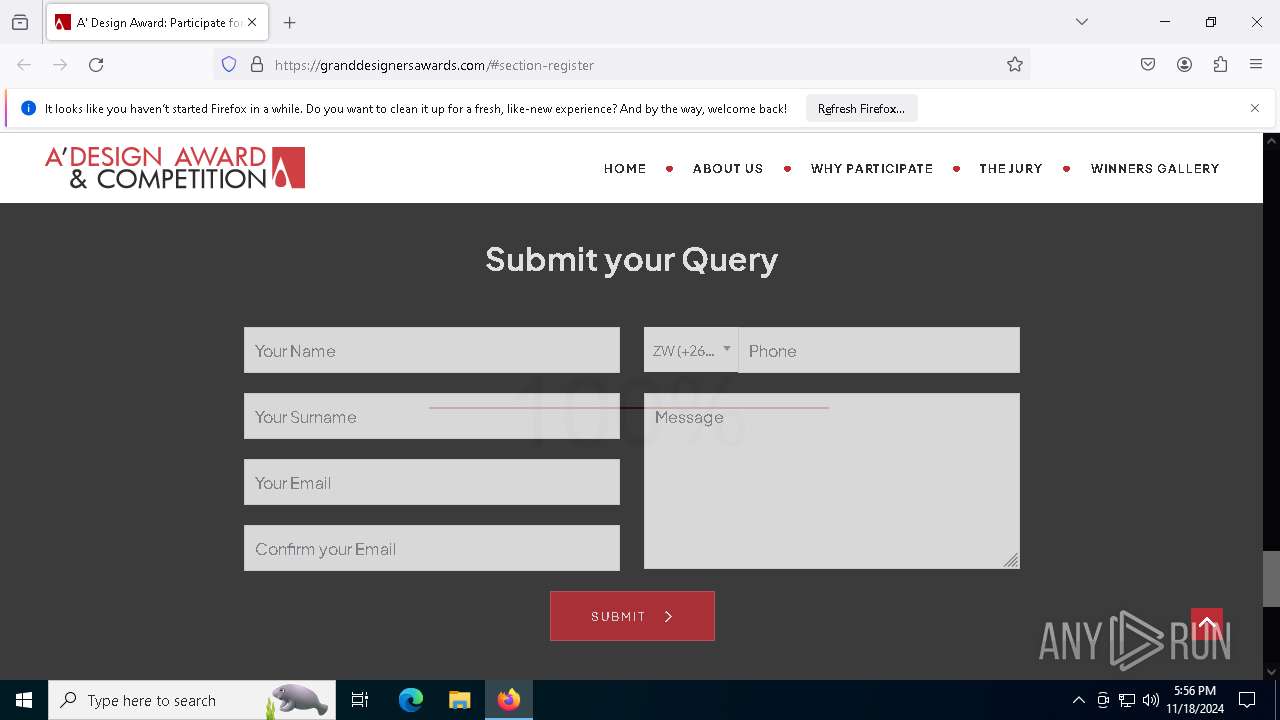Bookmark this page with star
This screenshot has width=1280, height=720.
pos(1015,65)
